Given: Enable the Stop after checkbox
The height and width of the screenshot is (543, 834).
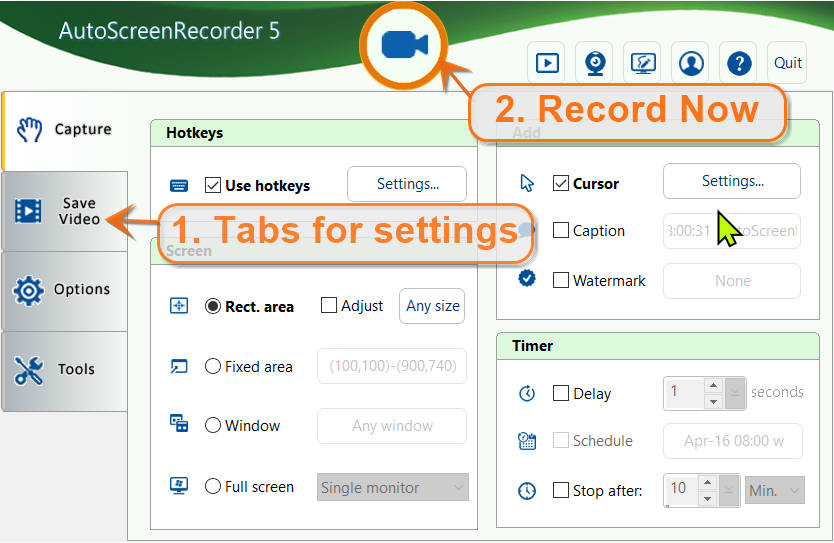Looking at the screenshot, I should 561,491.
